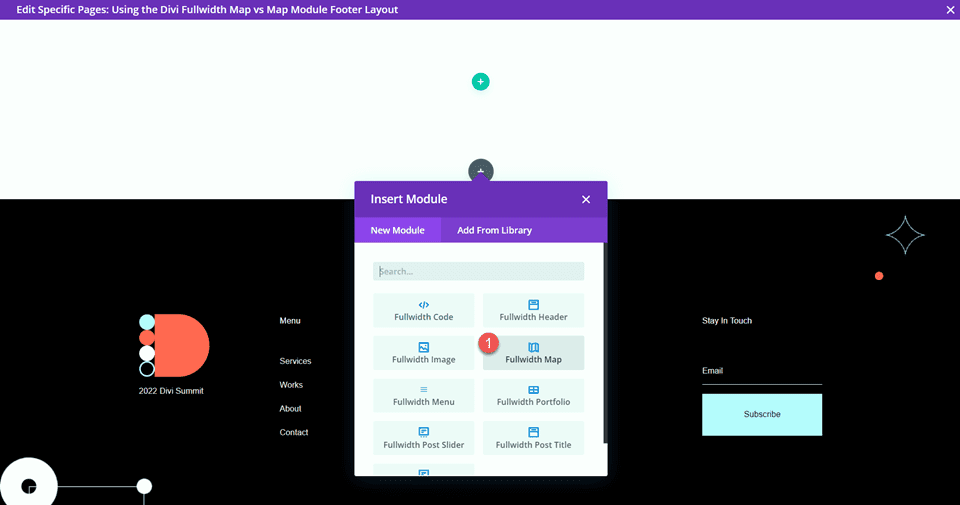Insert the Fullwidth Image module
This screenshot has height=505, width=960.
coord(424,353)
